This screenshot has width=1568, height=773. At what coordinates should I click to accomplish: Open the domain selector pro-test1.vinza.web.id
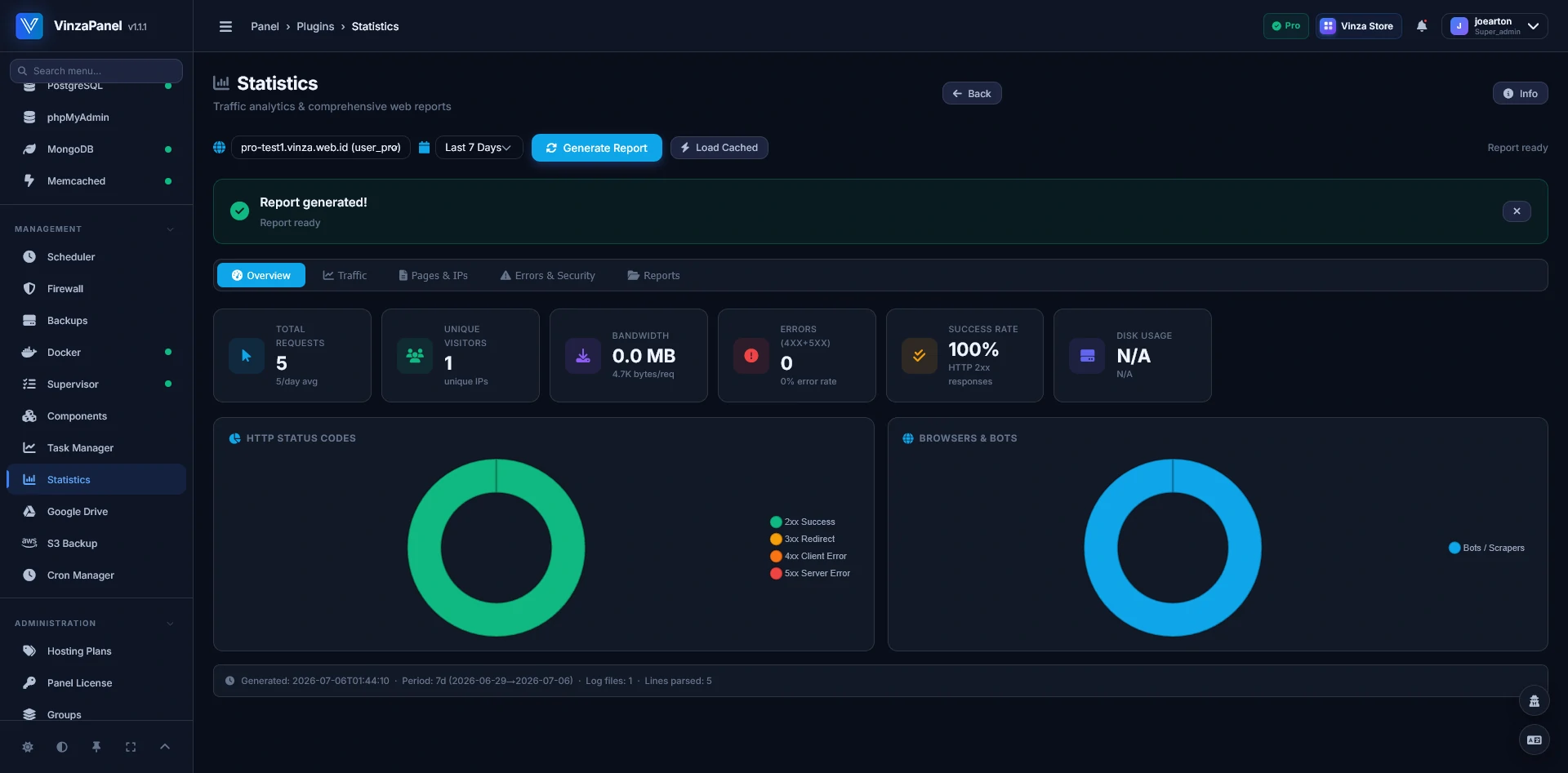(320, 148)
